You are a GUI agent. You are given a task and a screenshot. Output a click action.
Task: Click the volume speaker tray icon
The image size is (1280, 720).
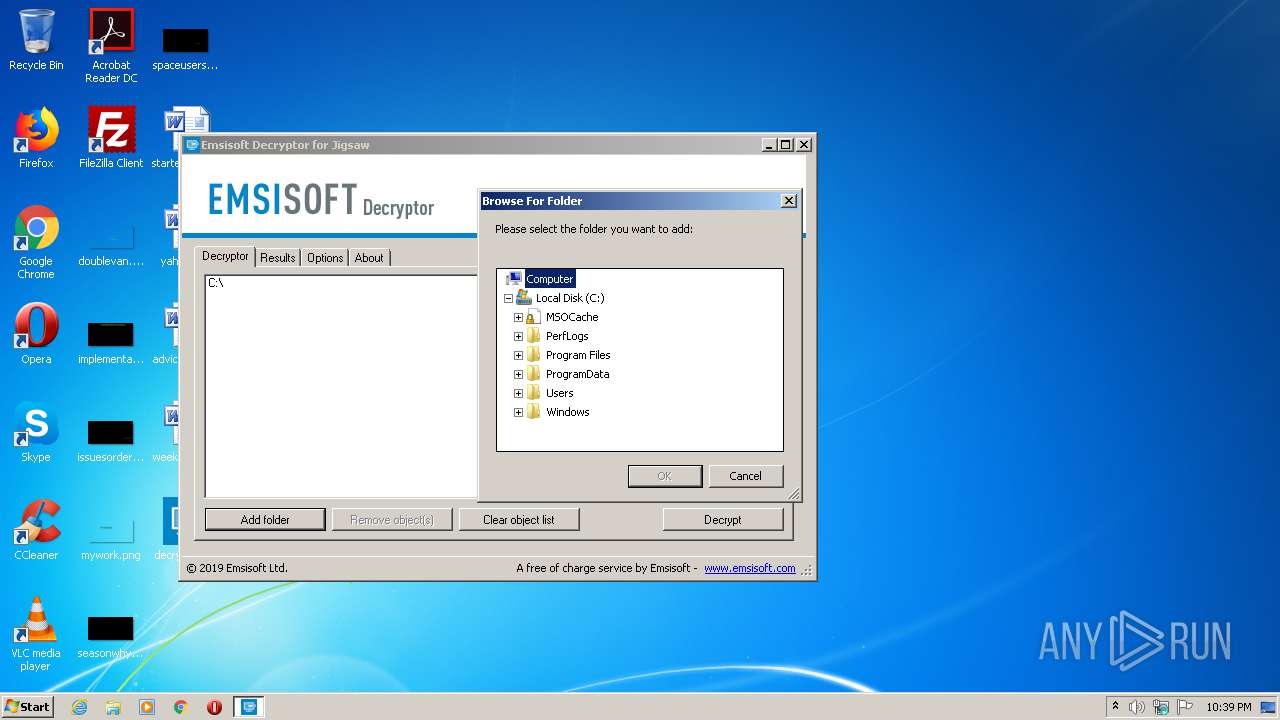1137,707
